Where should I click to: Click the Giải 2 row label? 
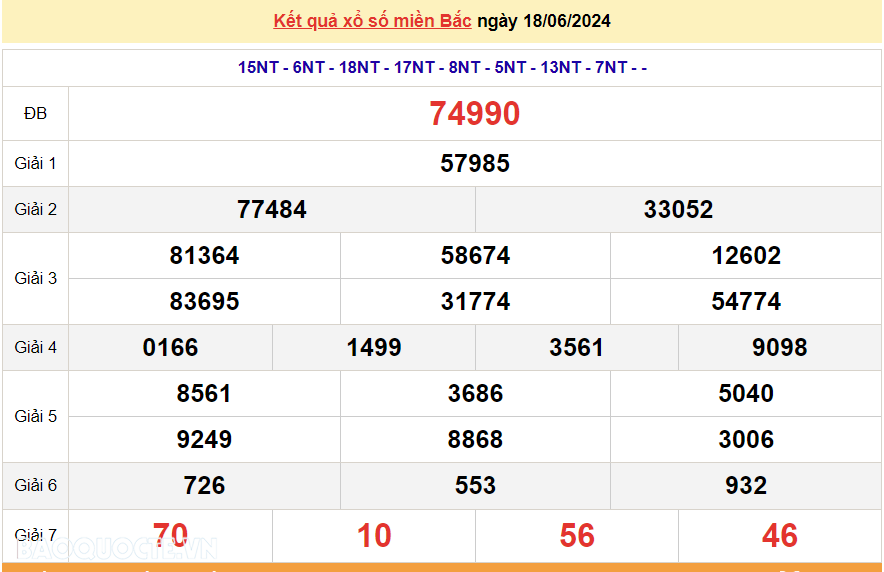(x=35, y=209)
